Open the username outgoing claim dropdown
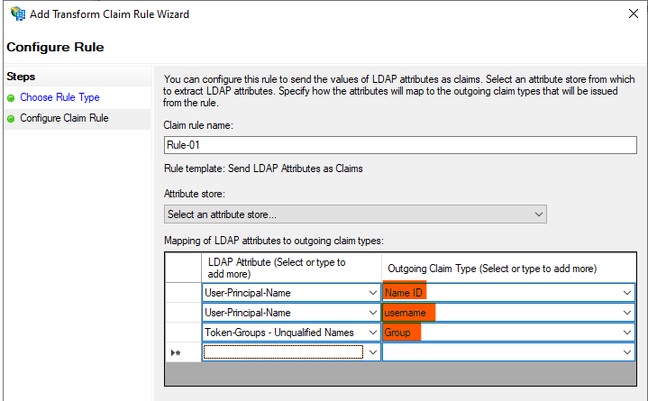 [x=627, y=312]
